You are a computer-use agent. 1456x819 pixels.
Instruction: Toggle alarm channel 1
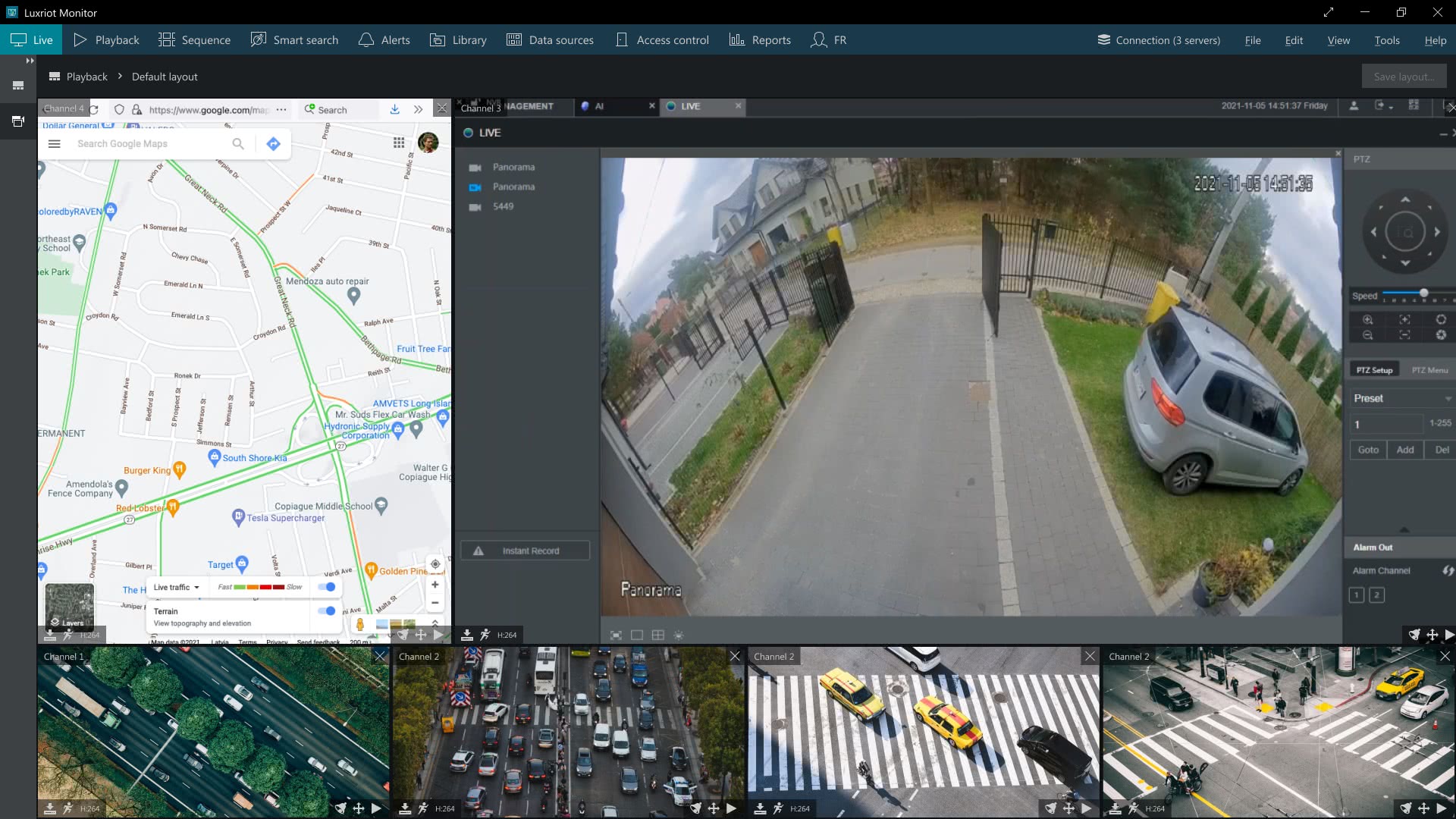coord(1357,595)
